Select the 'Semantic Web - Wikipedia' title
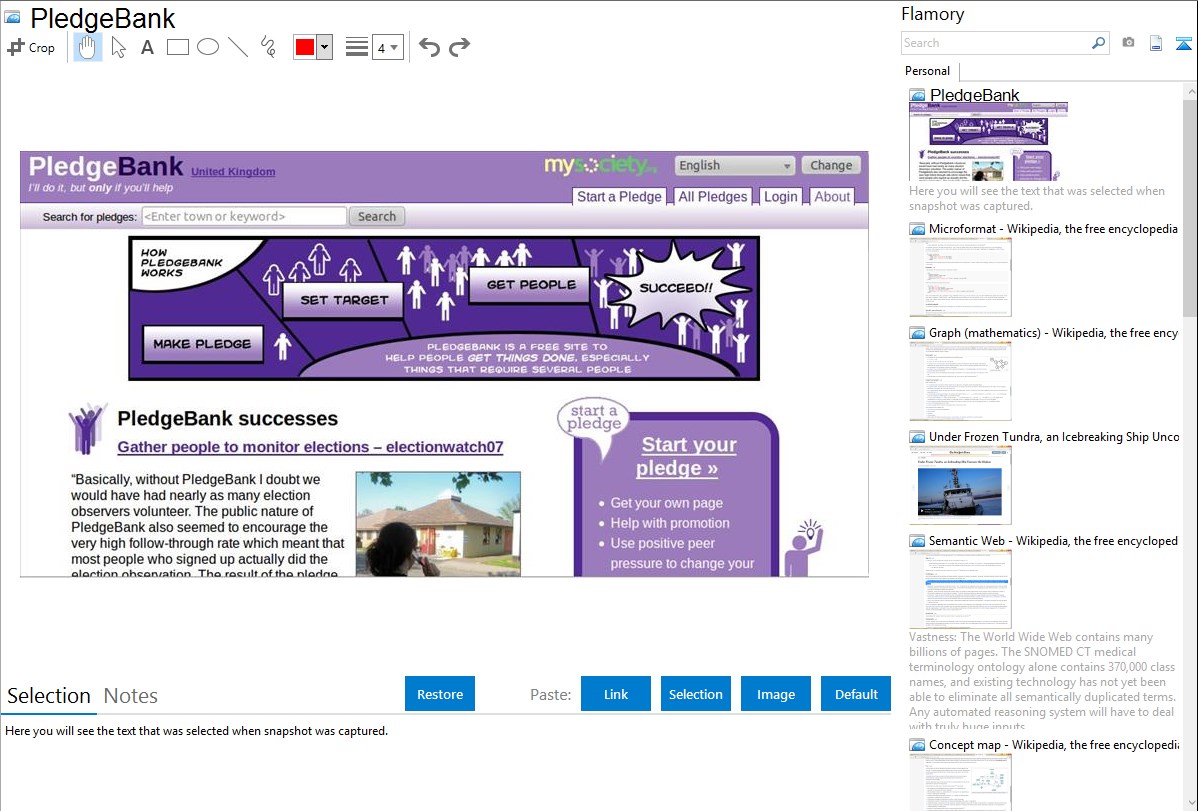This screenshot has height=811, width=1198. point(1053,540)
